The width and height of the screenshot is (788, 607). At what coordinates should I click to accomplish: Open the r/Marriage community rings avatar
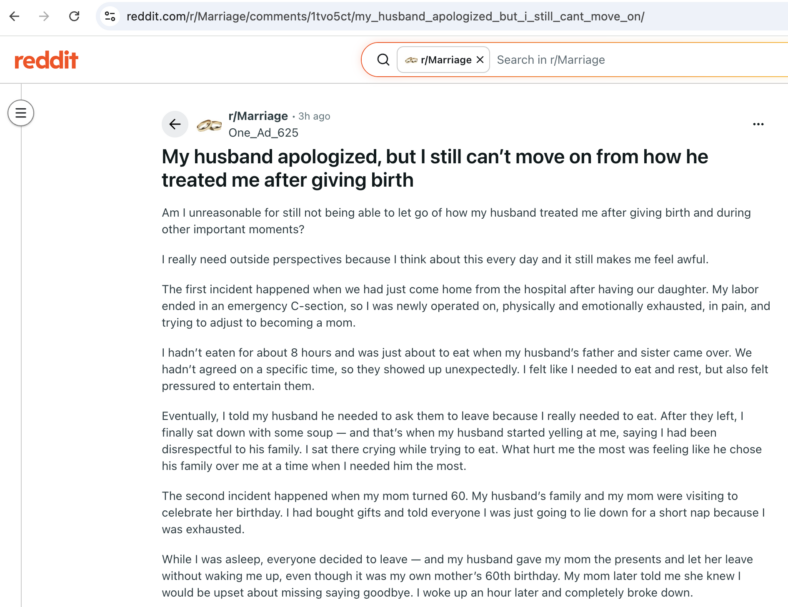pos(209,125)
